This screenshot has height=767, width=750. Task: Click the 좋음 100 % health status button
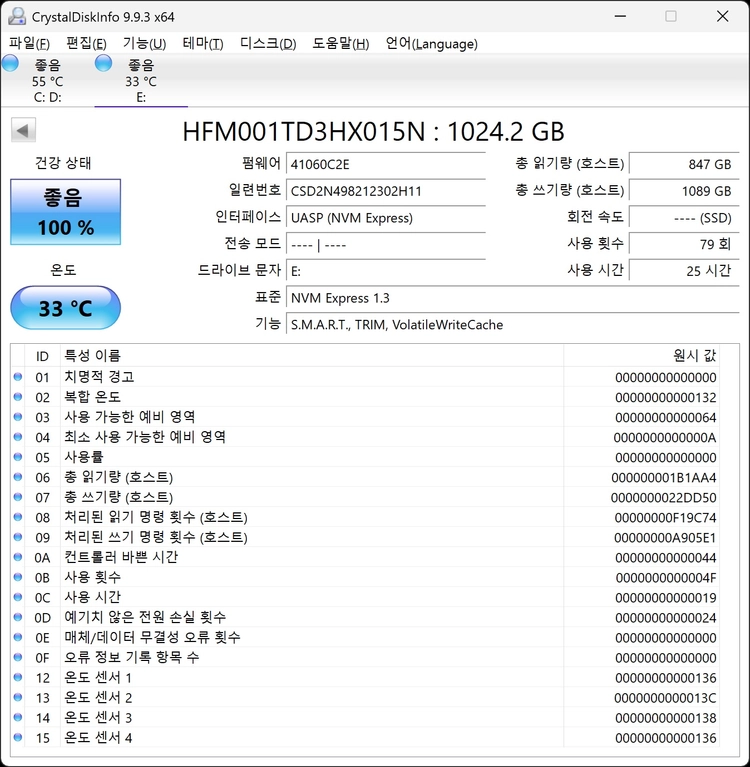[x=66, y=212]
